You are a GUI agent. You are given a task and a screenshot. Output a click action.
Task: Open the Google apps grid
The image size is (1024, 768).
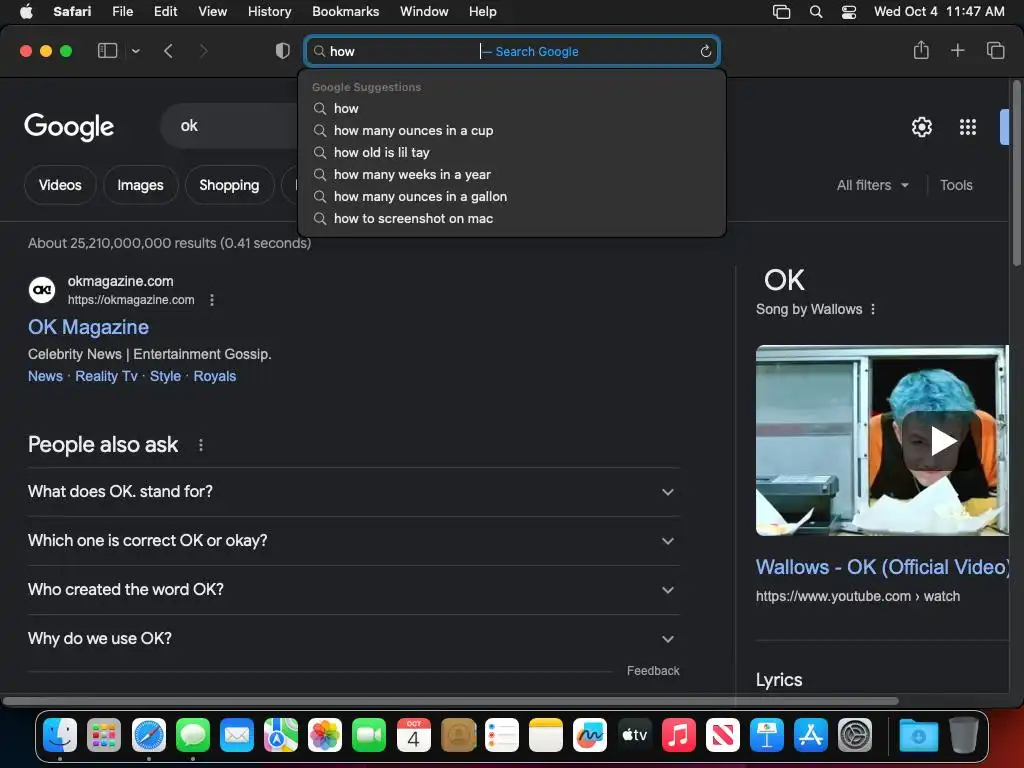coord(968,127)
